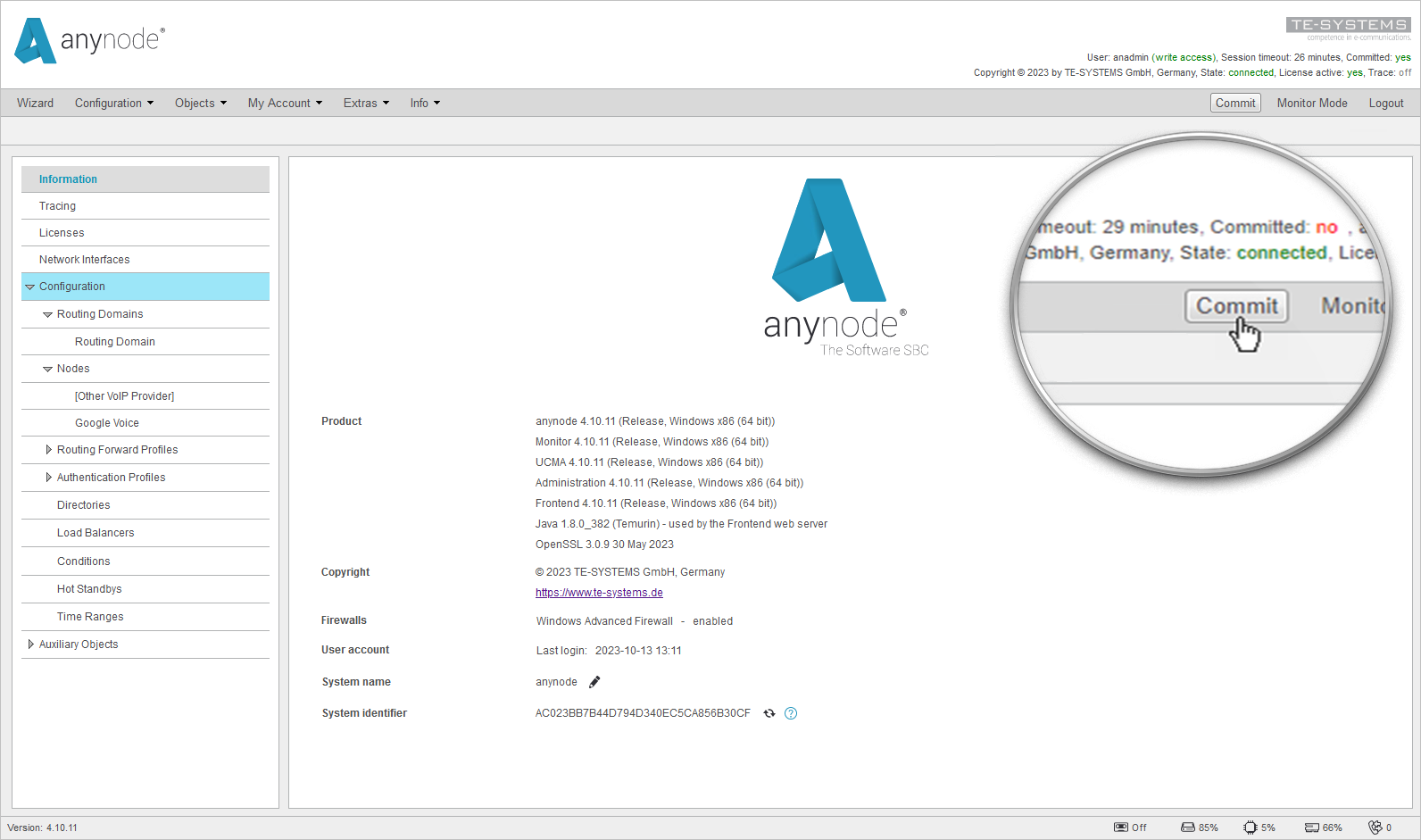Open the Info dropdown menu

[425, 103]
